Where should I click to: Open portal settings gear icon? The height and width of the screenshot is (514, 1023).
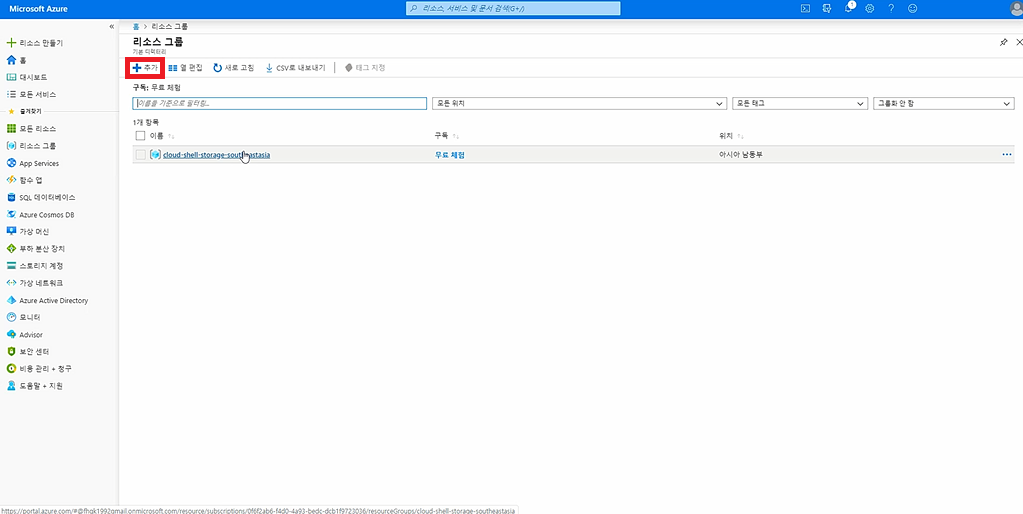pyautogui.click(x=870, y=8)
